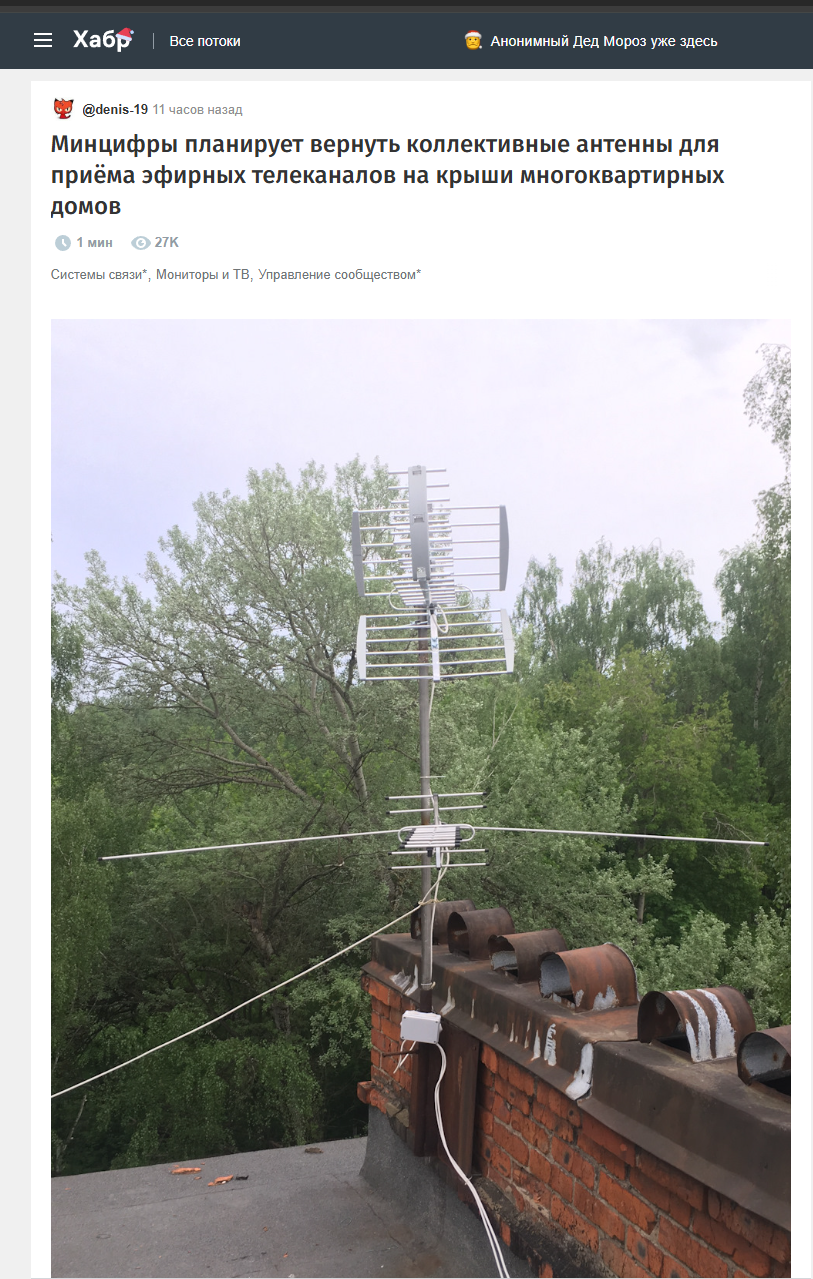The image size is (813, 1279).
Task: Click the 11 часов назад timestamp
Action: click(x=198, y=109)
